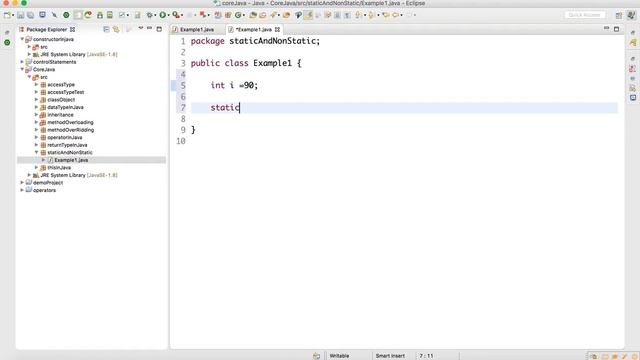Select the Package Explorer tab

coord(47,29)
